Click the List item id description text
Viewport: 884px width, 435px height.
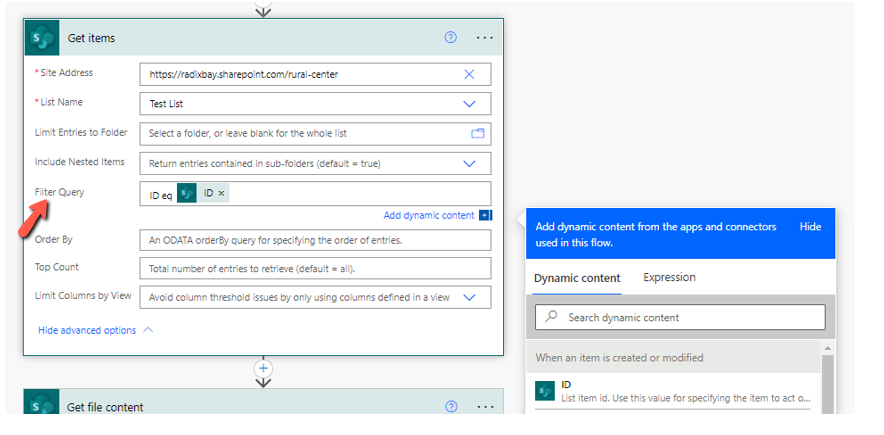pos(685,398)
